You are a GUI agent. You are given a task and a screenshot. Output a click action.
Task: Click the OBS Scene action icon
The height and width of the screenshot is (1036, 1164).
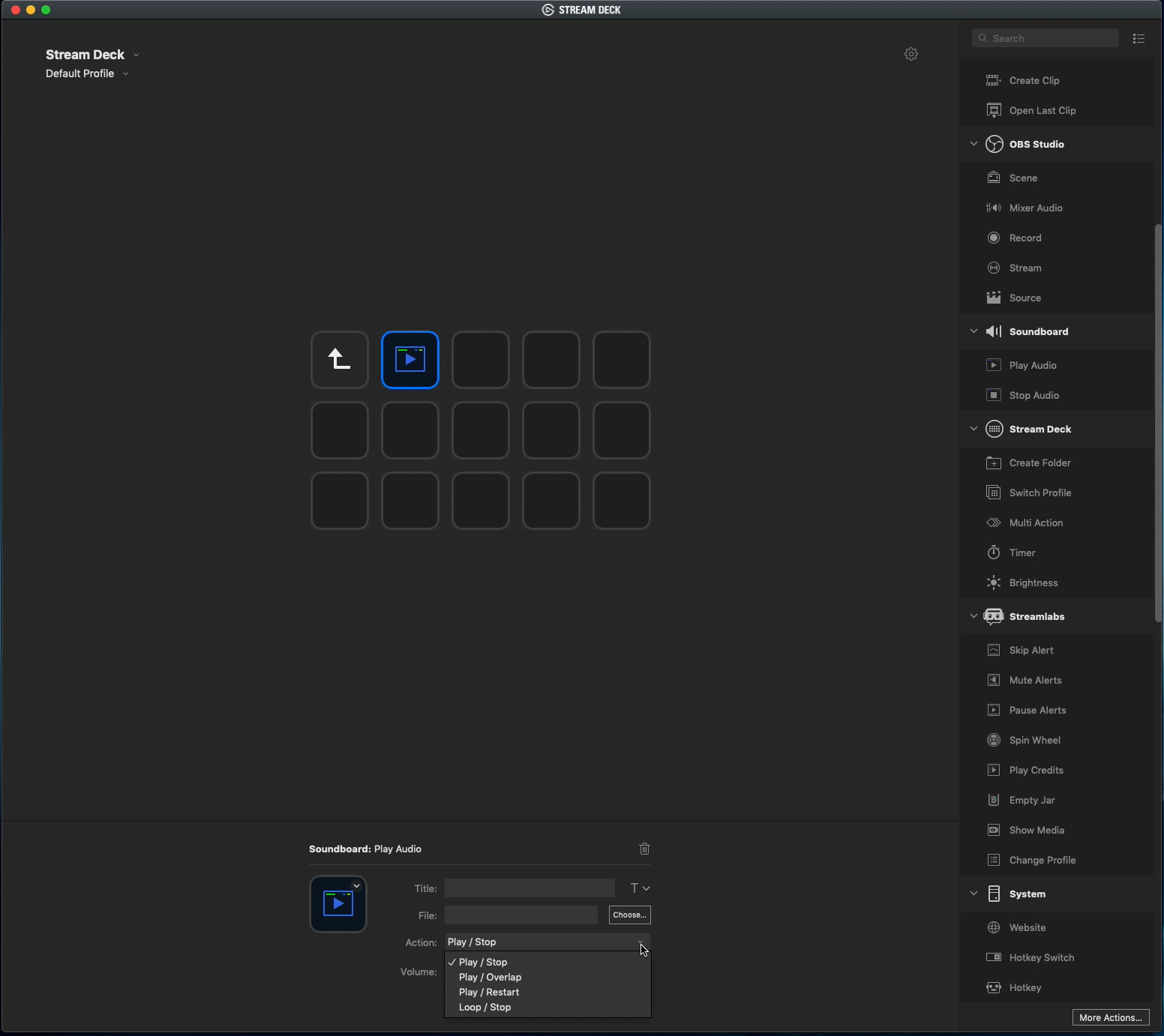994,178
